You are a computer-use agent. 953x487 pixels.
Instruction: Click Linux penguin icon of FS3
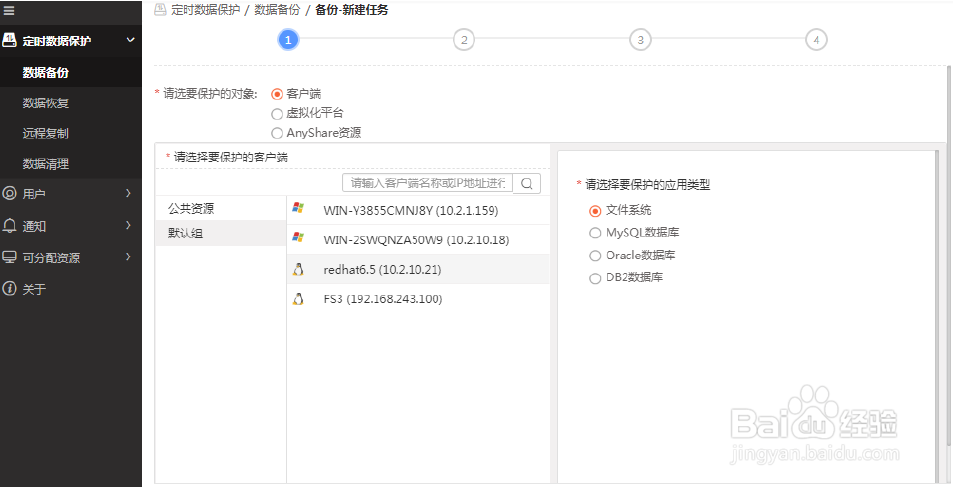click(298, 299)
